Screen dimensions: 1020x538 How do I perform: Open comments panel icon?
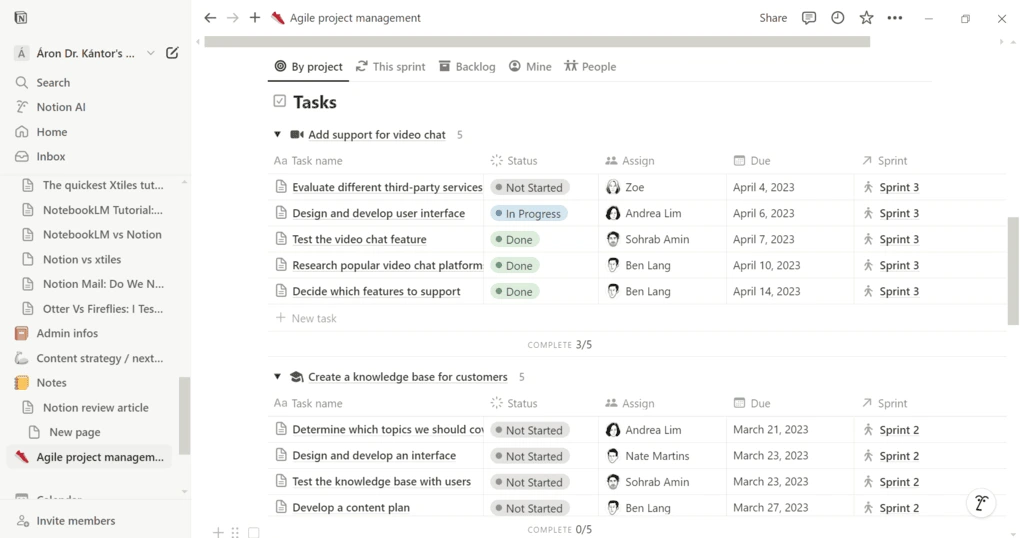coord(809,18)
